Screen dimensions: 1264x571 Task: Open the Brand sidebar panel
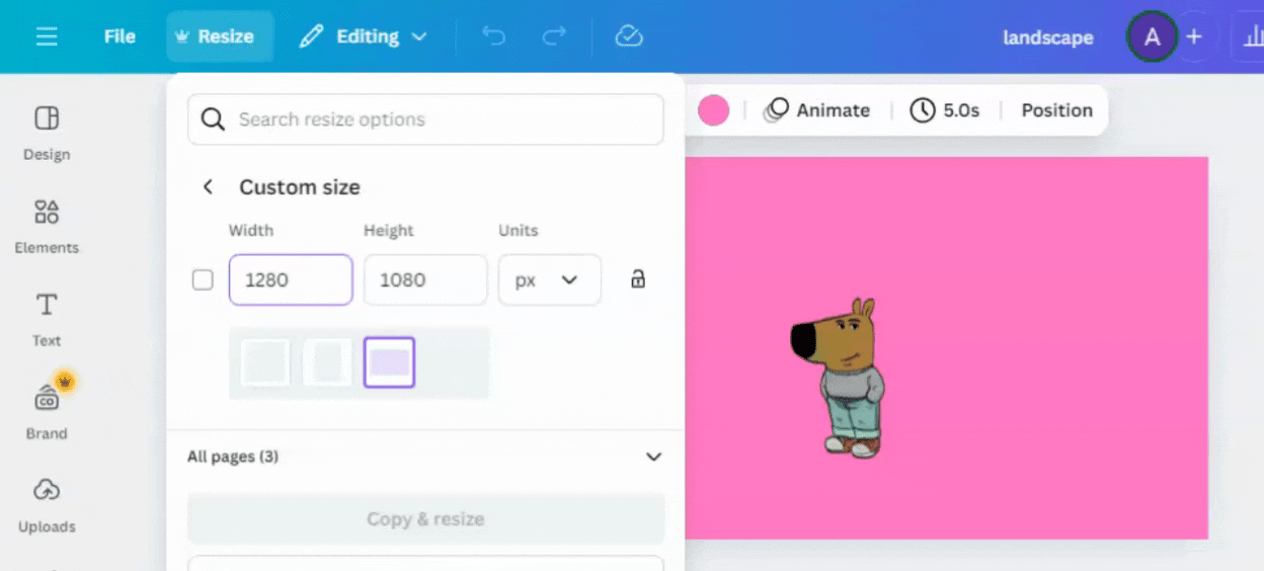[47, 411]
